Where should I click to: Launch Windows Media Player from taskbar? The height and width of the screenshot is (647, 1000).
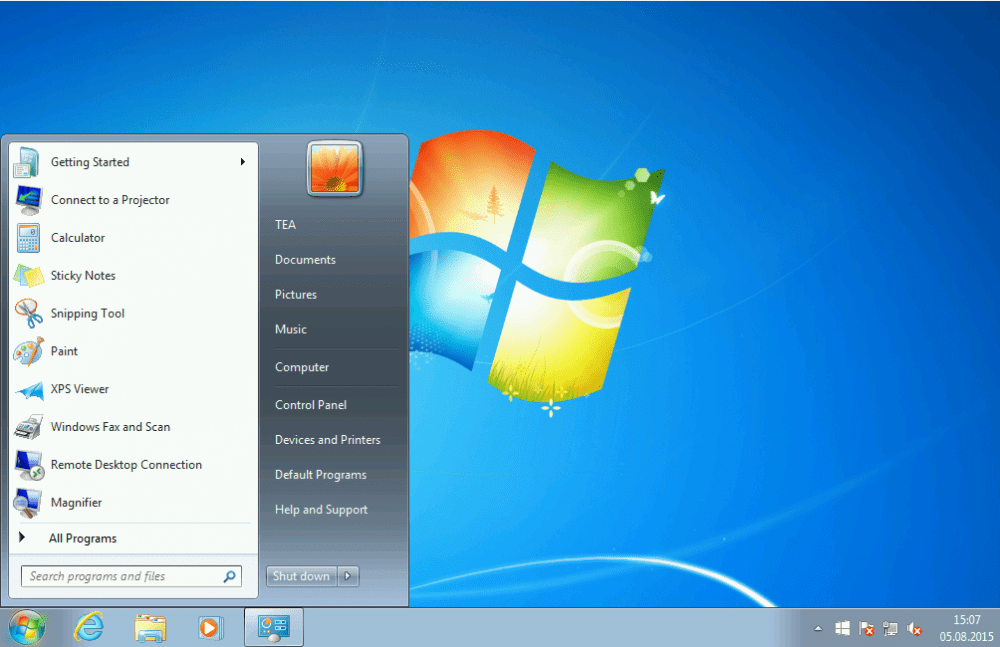[210, 628]
